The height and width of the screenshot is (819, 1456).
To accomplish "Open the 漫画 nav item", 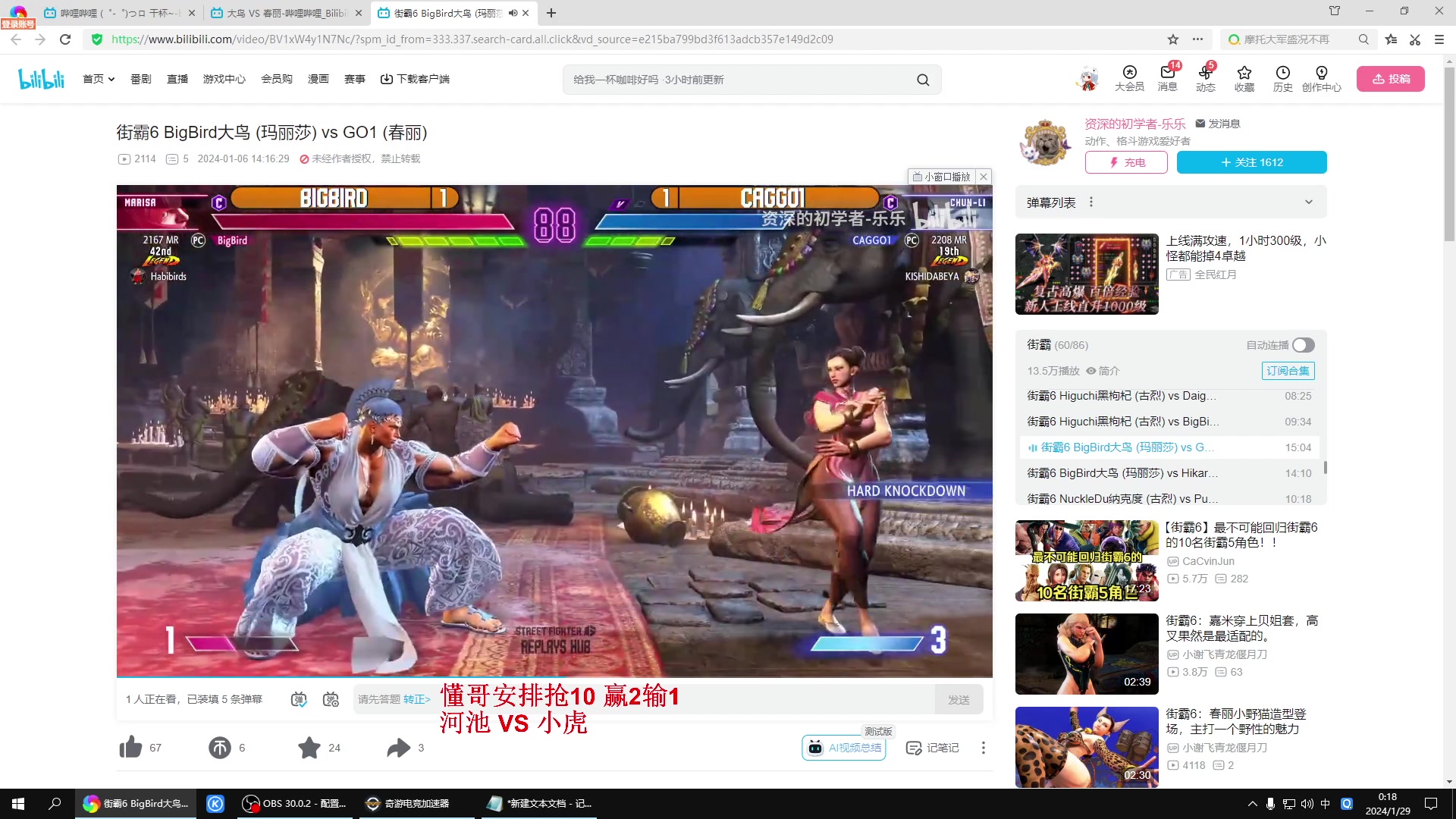I will (x=318, y=79).
